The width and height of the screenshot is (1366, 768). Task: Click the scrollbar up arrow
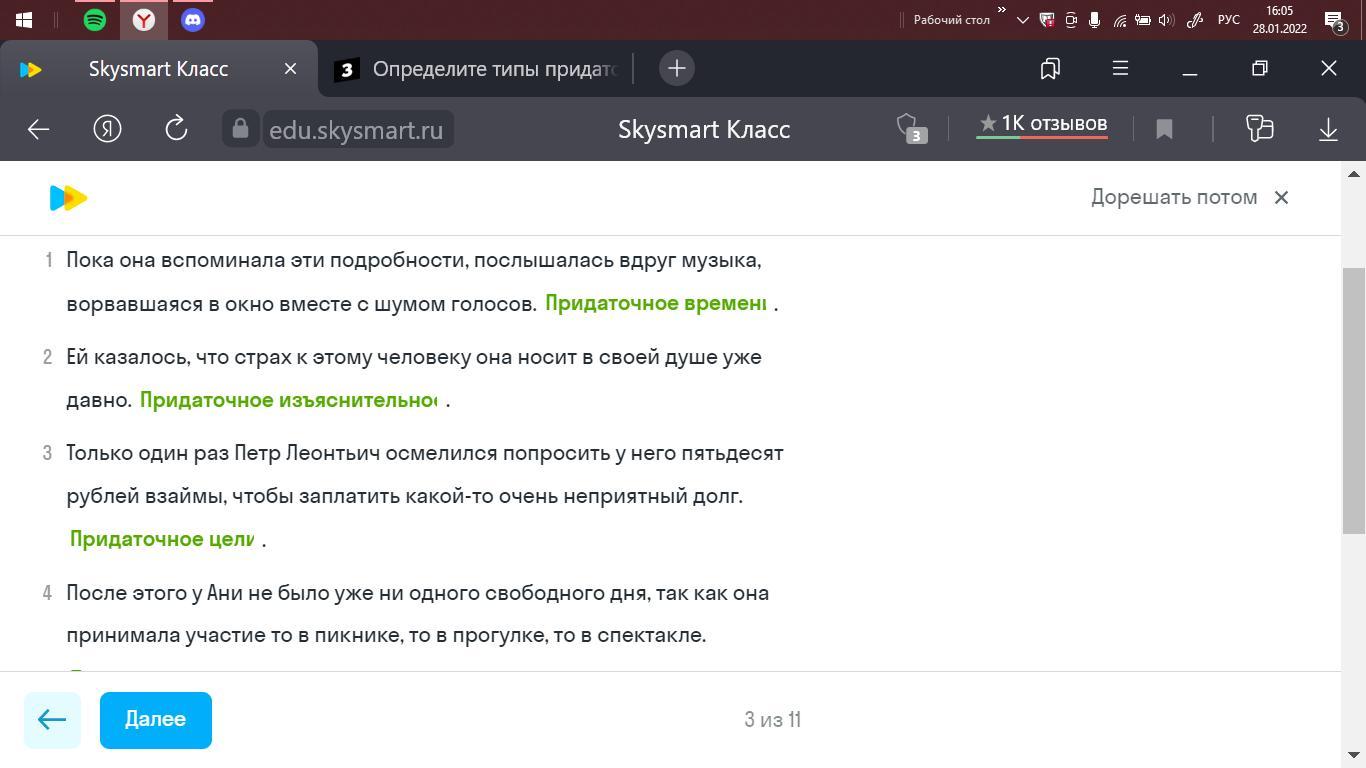pyautogui.click(x=1354, y=174)
